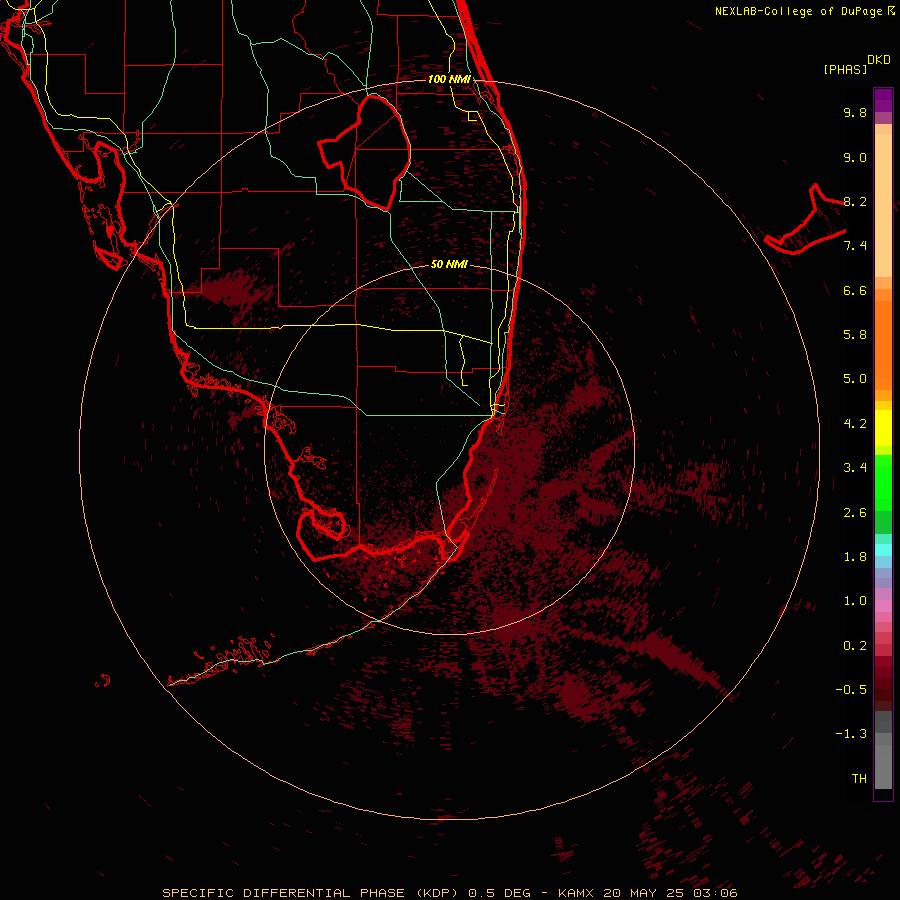Click the 4.2 legend value
The image size is (900, 900).
tap(855, 424)
